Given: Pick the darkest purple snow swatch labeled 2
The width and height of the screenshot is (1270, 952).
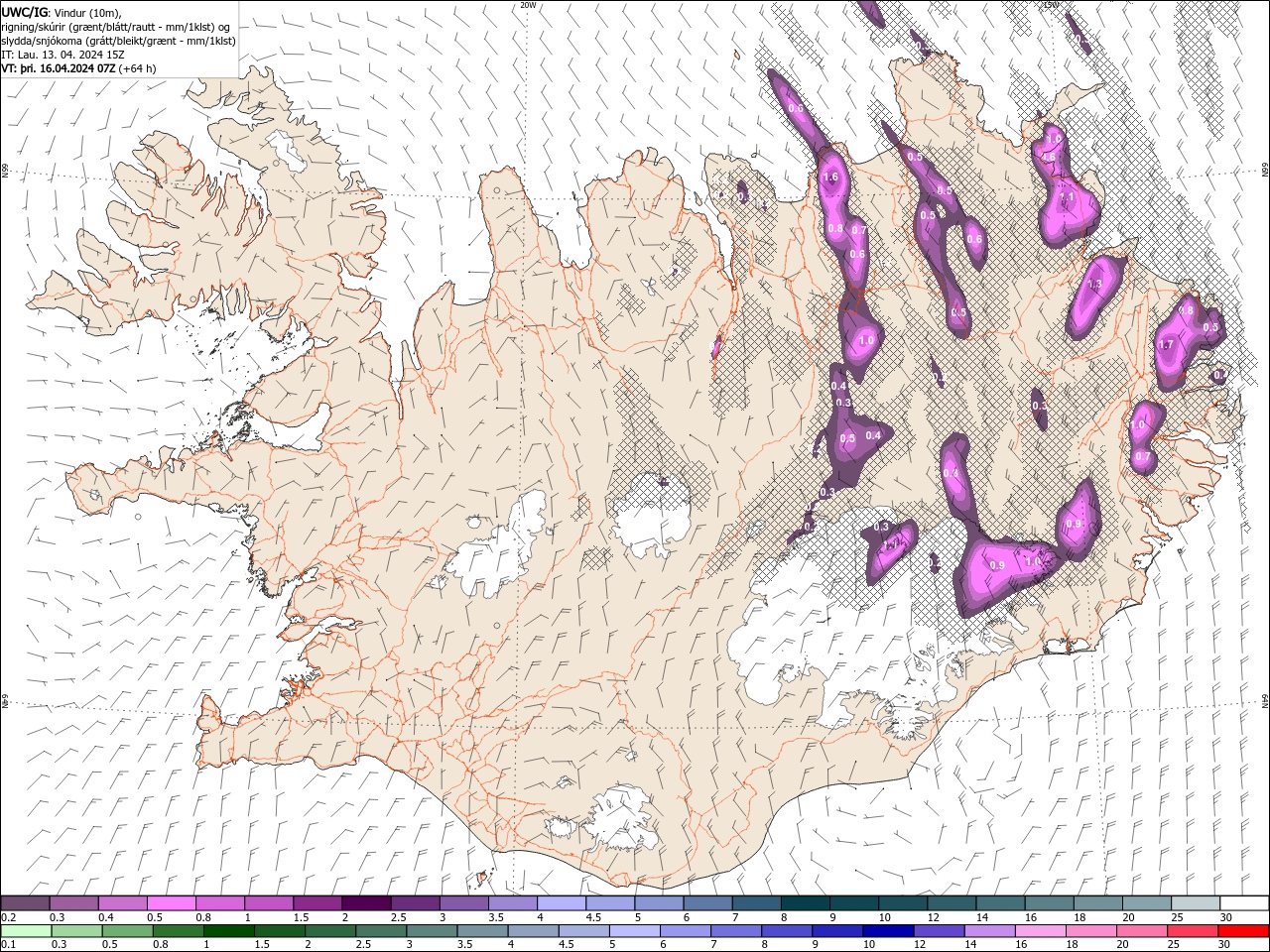Looking at the screenshot, I should tap(366, 903).
